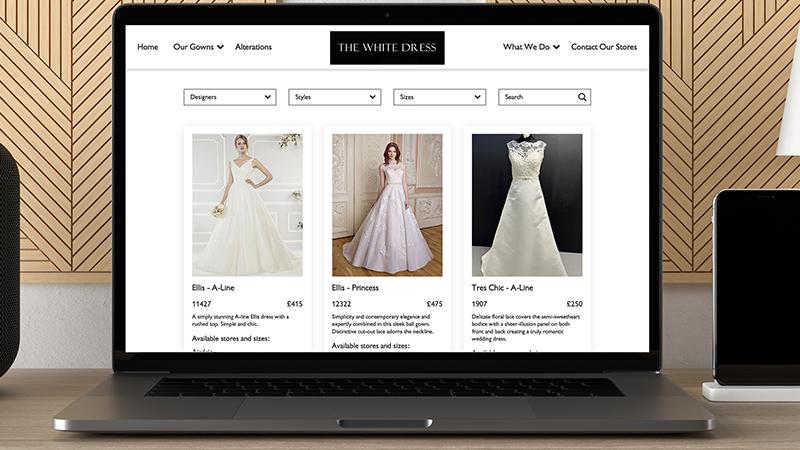Click the search magnifier icon
The image size is (800, 450).
coord(582,97)
